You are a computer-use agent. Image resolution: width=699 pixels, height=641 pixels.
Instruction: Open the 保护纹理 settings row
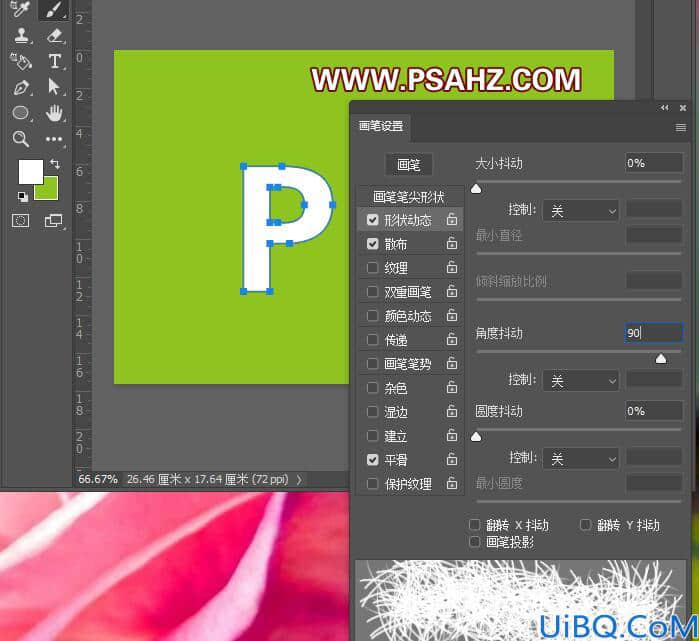tap(411, 484)
